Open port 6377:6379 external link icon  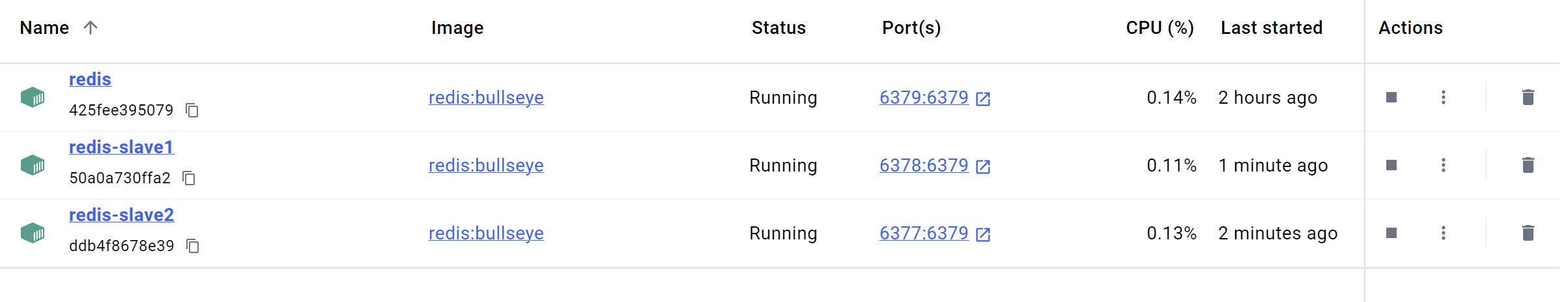pyautogui.click(x=983, y=234)
